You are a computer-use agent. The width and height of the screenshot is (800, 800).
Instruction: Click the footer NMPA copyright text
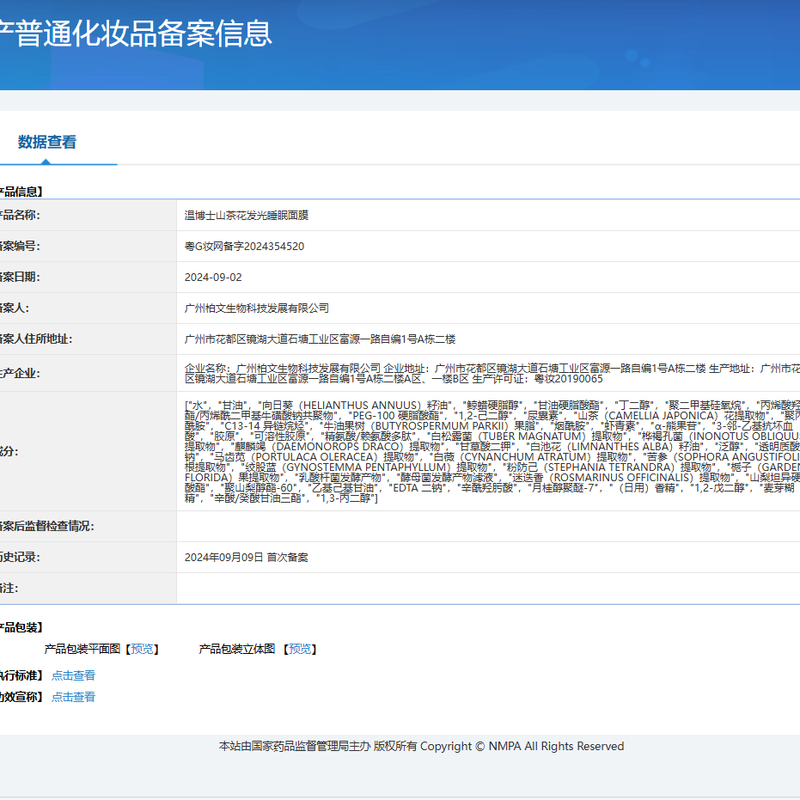pyautogui.click(x=421, y=746)
